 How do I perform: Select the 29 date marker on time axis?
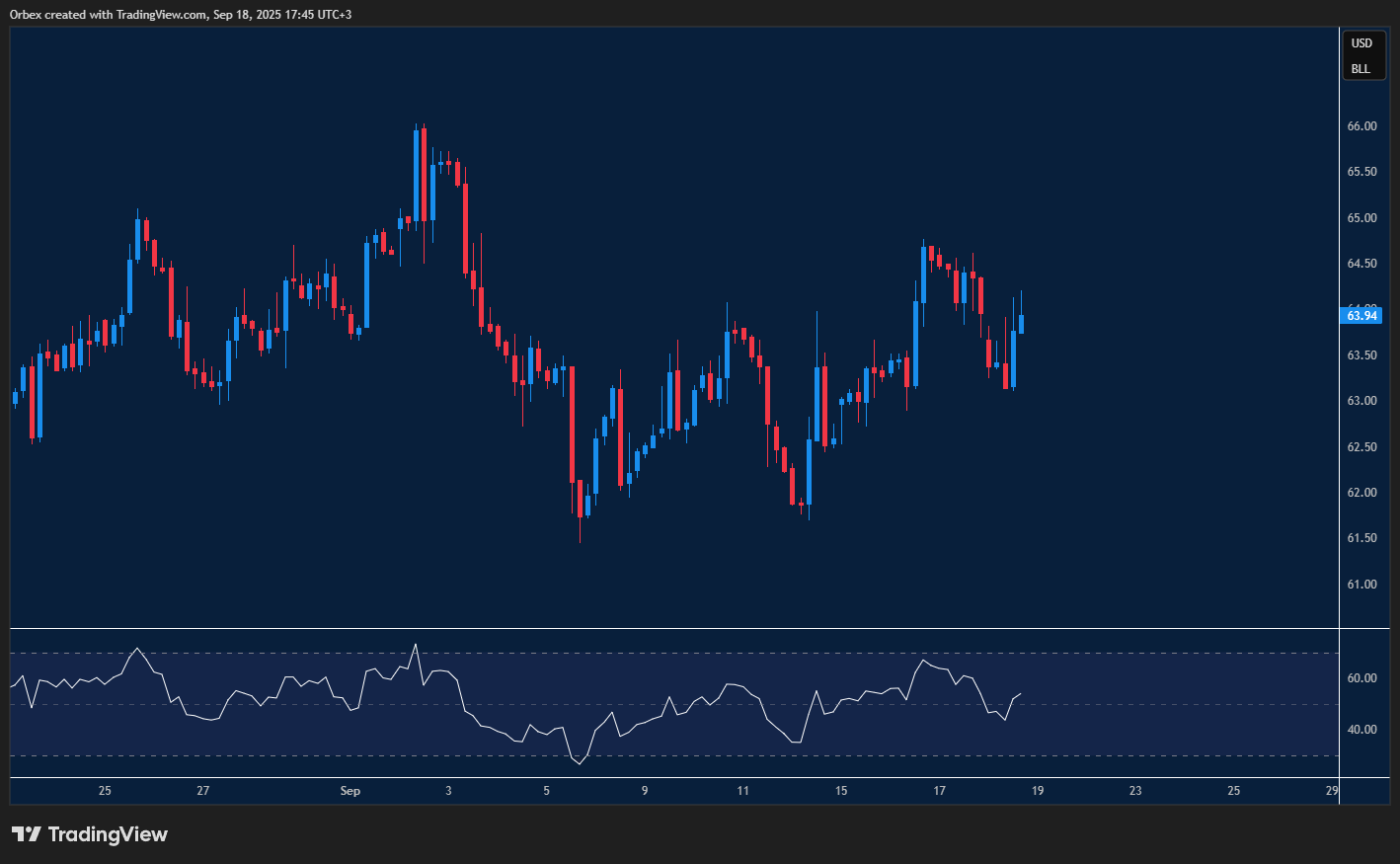pos(1332,791)
